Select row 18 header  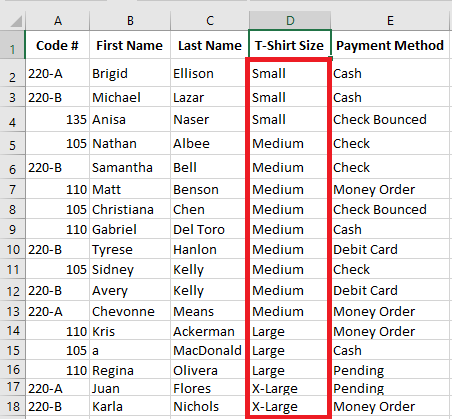pyautogui.click(x=13, y=406)
